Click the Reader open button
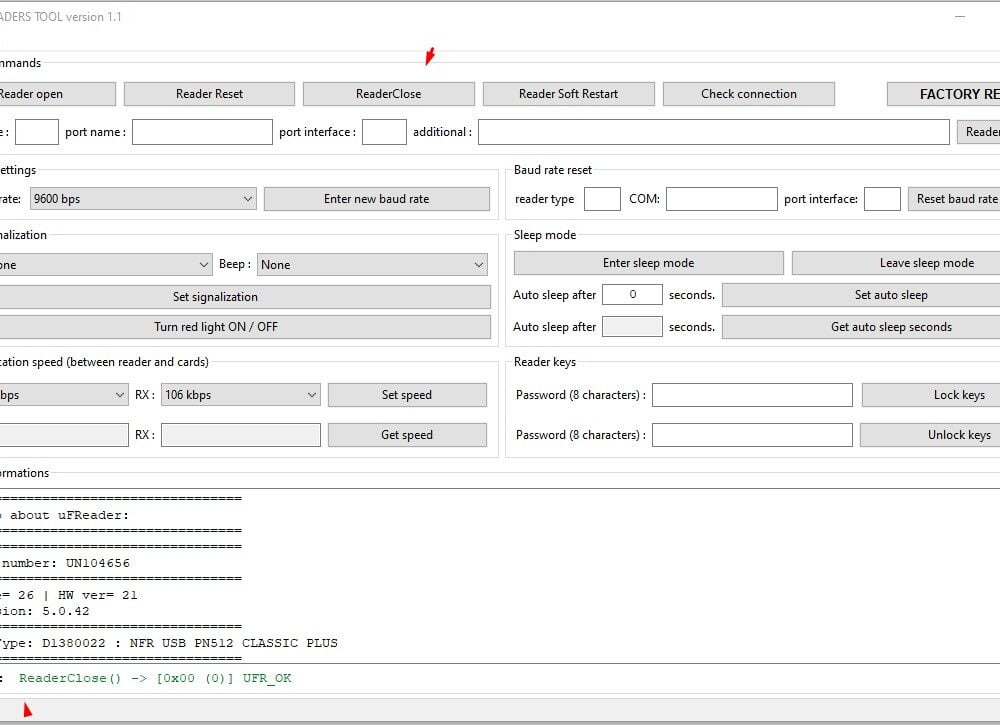Image resolution: width=1000 pixels, height=725 pixels. (57, 94)
